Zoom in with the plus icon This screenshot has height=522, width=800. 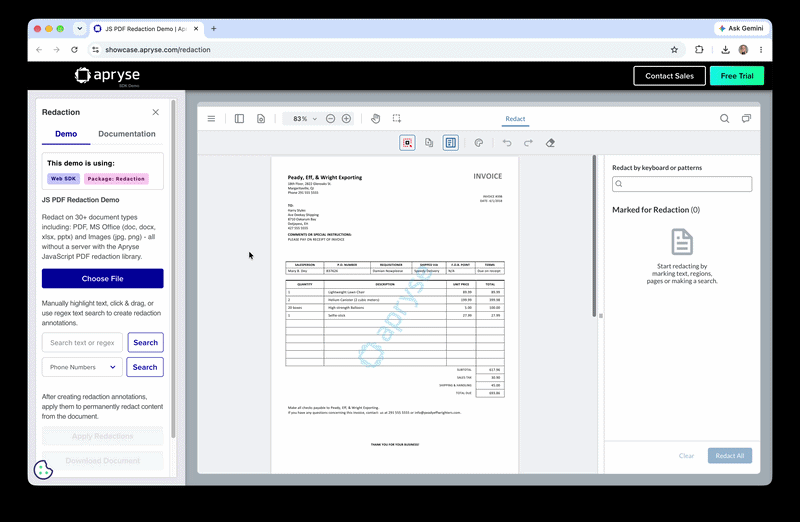[346, 119]
